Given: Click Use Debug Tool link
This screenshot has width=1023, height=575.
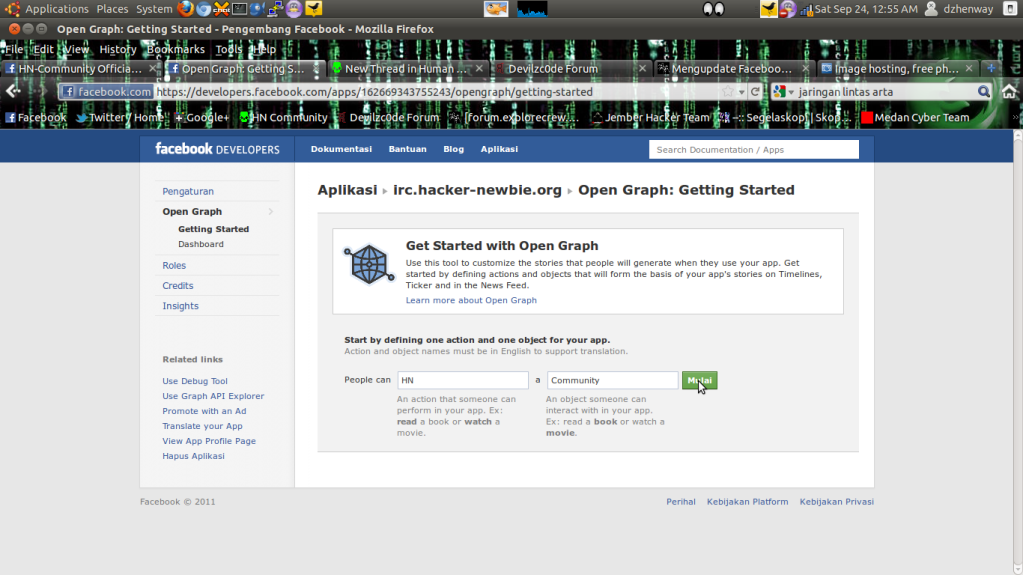Looking at the screenshot, I should point(195,381).
